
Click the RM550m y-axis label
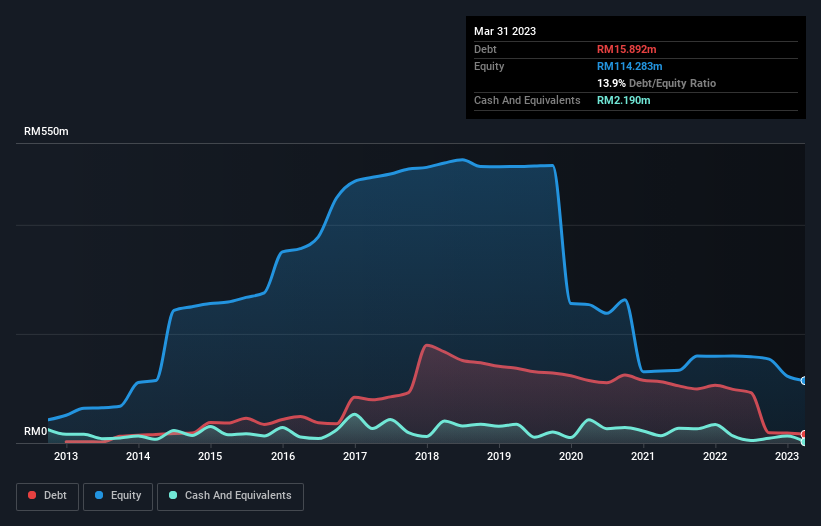[46, 131]
